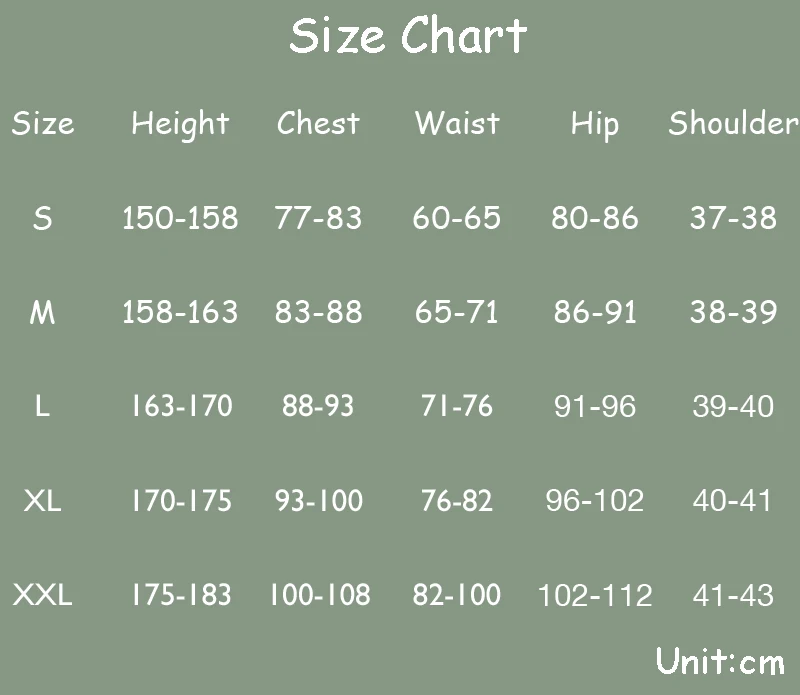Select the M size row label
800x695 pixels.
click(x=42, y=312)
